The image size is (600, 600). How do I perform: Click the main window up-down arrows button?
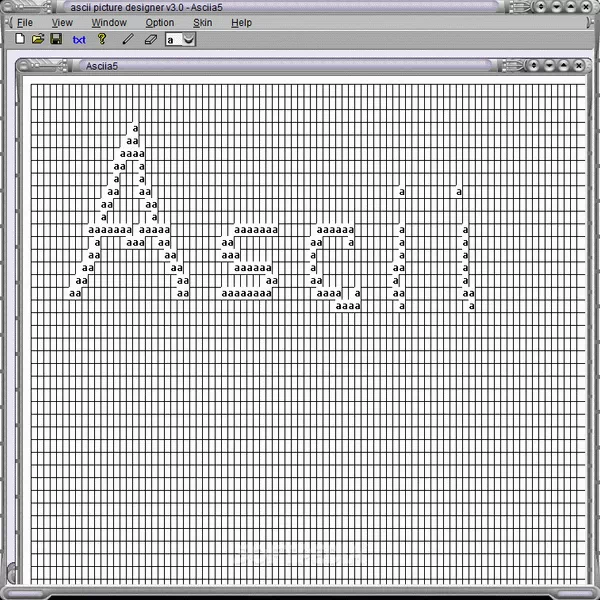click(x=541, y=7)
